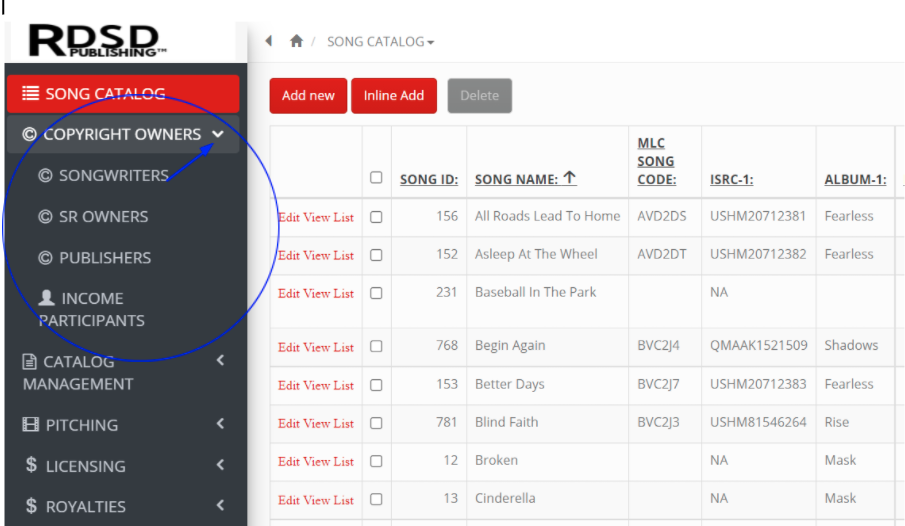Click the copyright icon beside Publishers
This screenshot has width=905, height=526.
[x=45, y=258]
